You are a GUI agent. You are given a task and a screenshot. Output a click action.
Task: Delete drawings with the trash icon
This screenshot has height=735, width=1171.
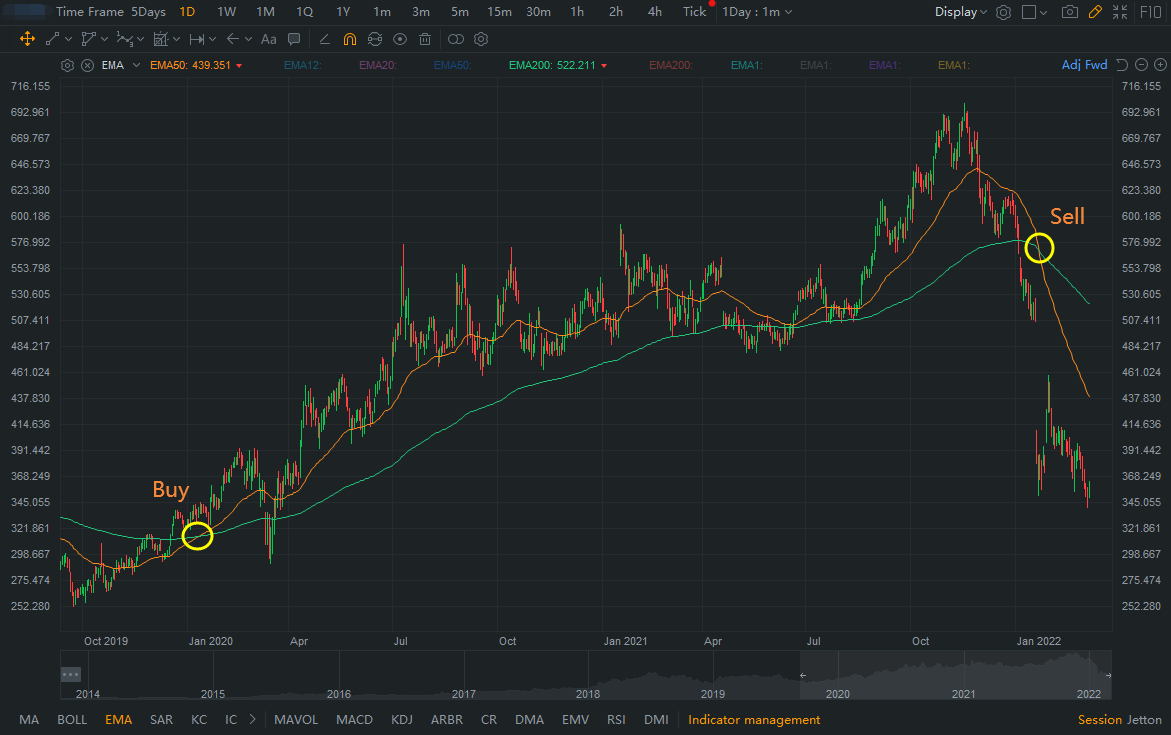click(x=423, y=39)
